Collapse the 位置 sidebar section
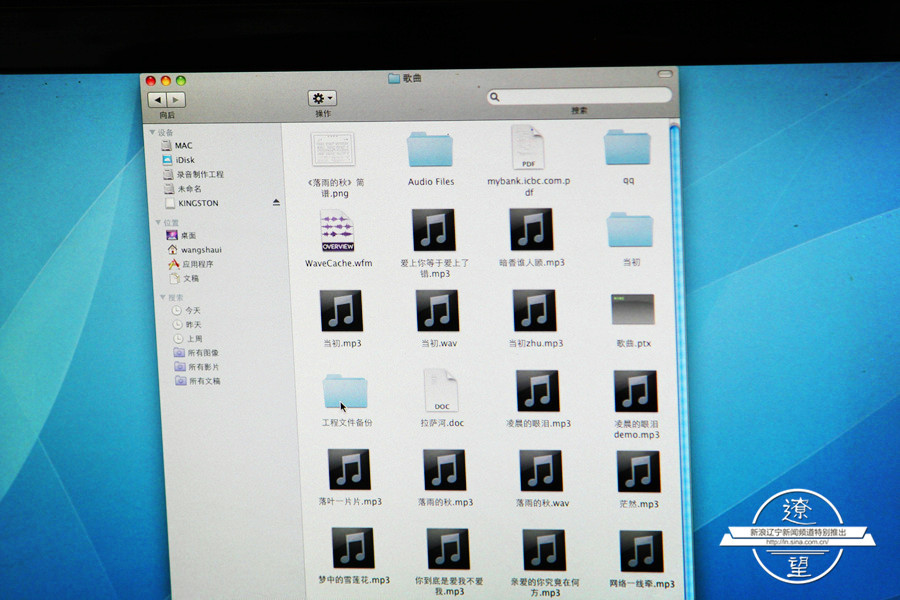 coord(158,222)
